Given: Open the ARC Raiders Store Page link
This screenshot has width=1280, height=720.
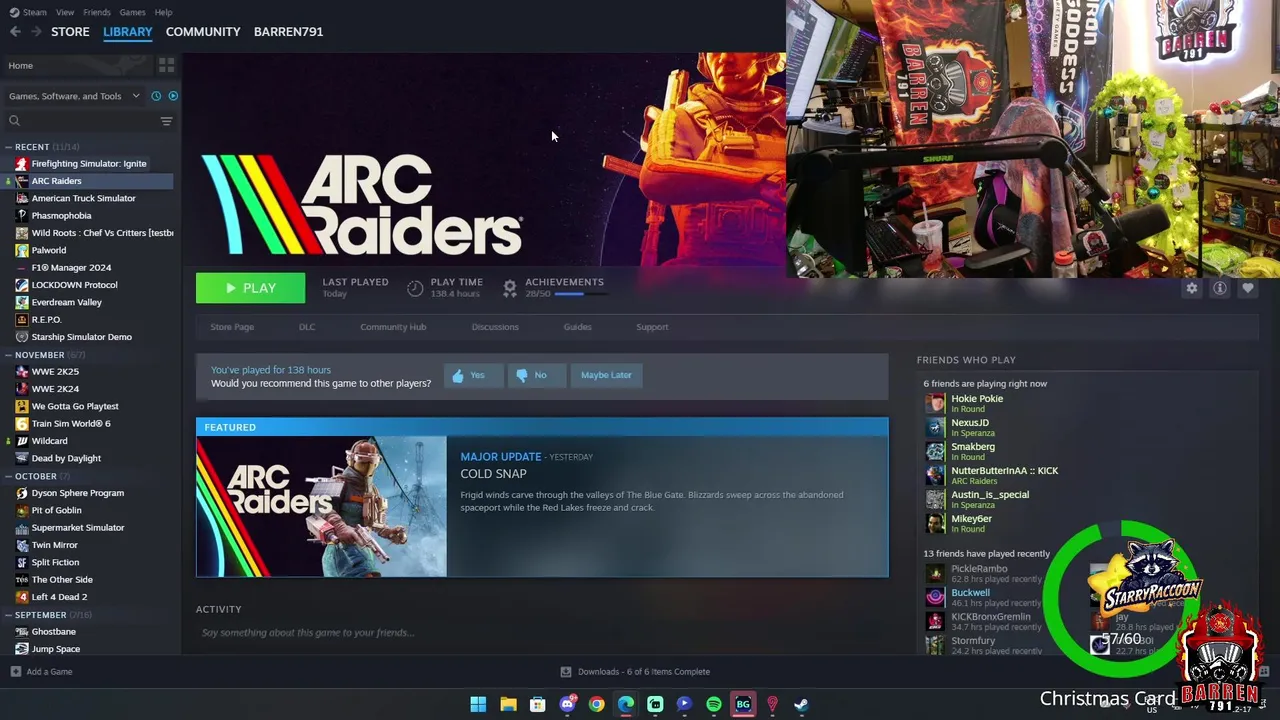Looking at the screenshot, I should [232, 327].
